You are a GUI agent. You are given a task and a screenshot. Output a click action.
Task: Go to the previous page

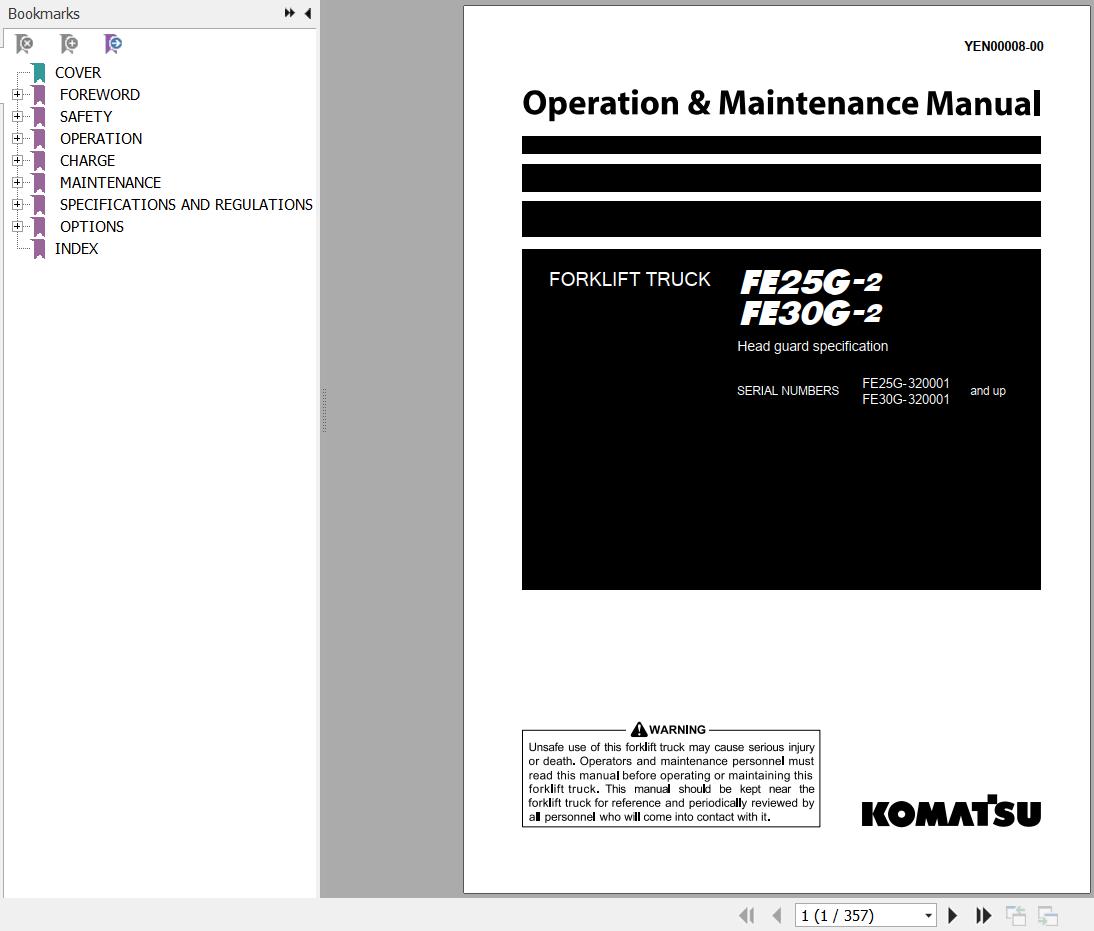[x=777, y=915]
